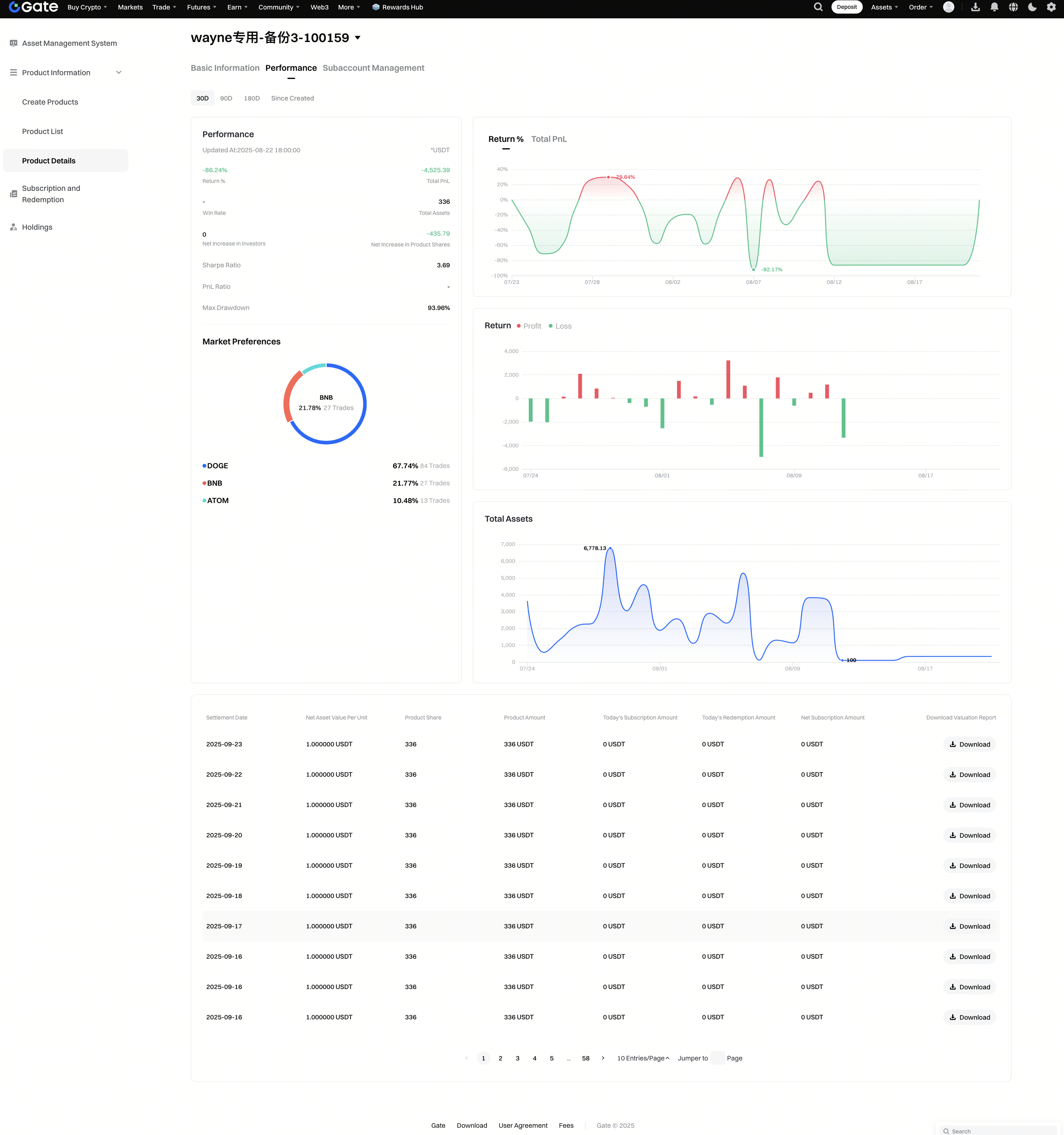Click the search magnifier icon in header
1064x1135 pixels.
[818, 7]
